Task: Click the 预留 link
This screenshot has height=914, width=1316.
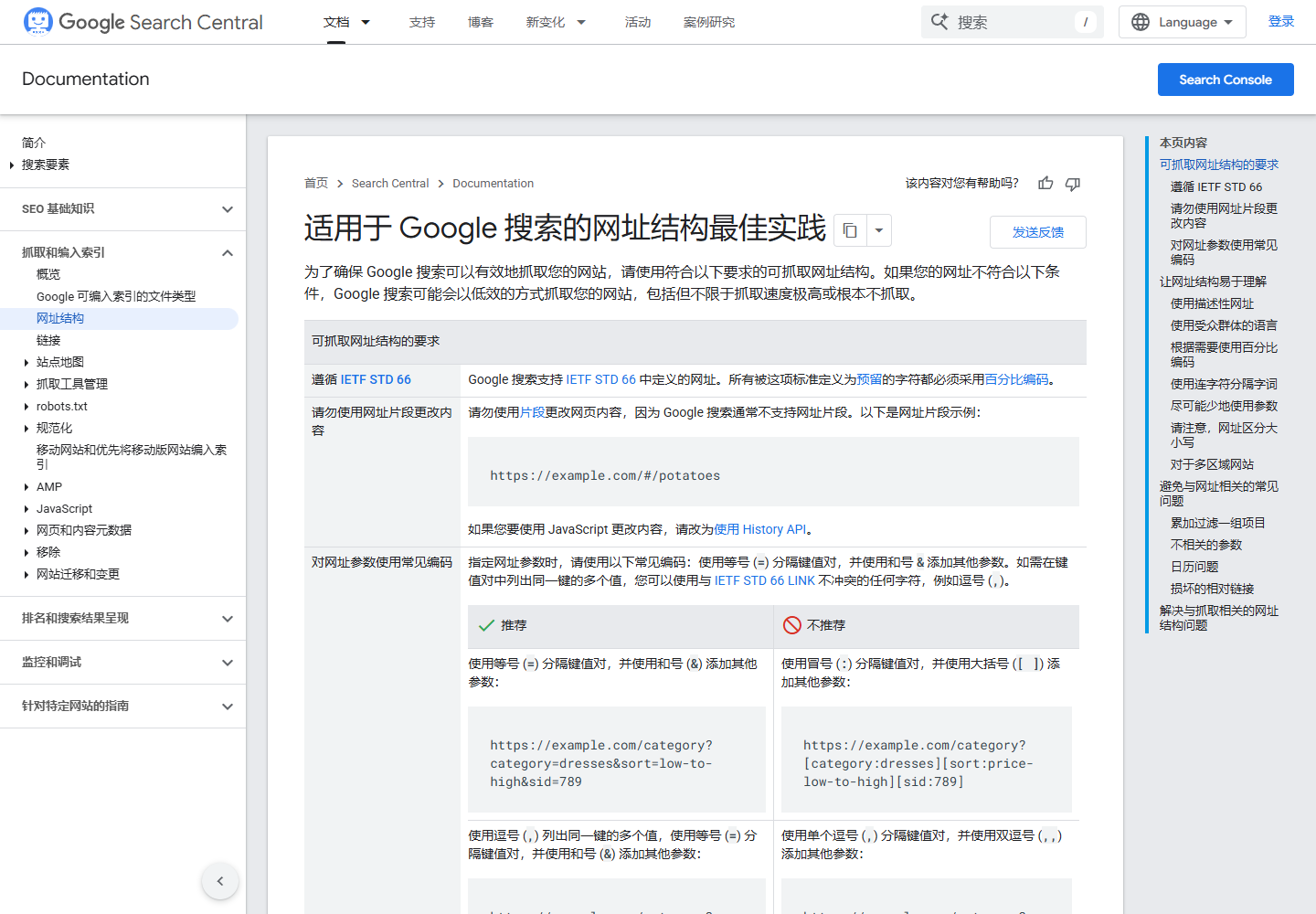Action: point(869,379)
